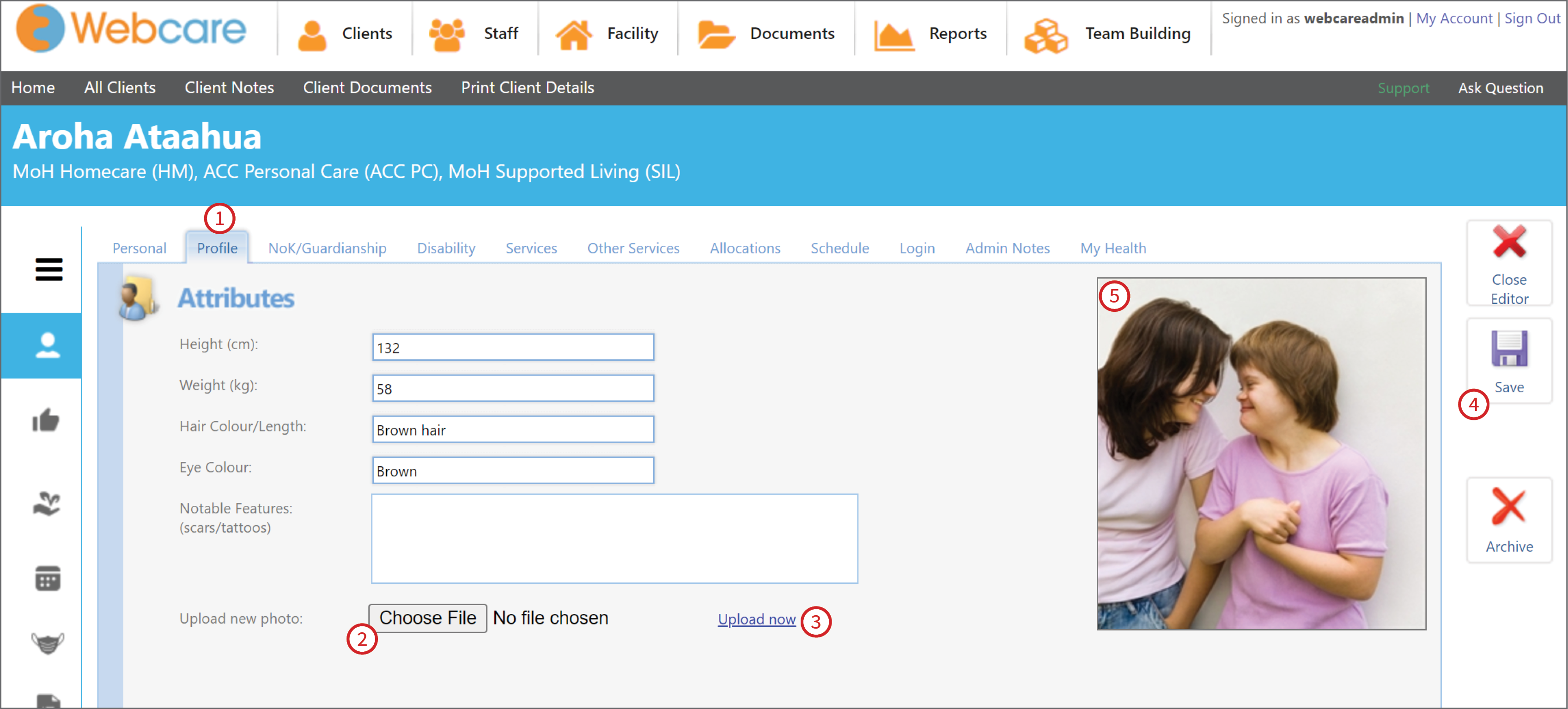This screenshot has width=1568, height=709.
Task: Open the calendar sidebar icon
Action: (47, 578)
